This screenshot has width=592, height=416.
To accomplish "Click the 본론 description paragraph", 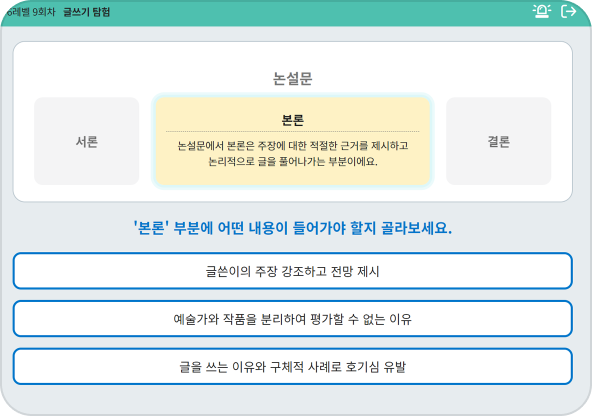I will click(293, 154).
